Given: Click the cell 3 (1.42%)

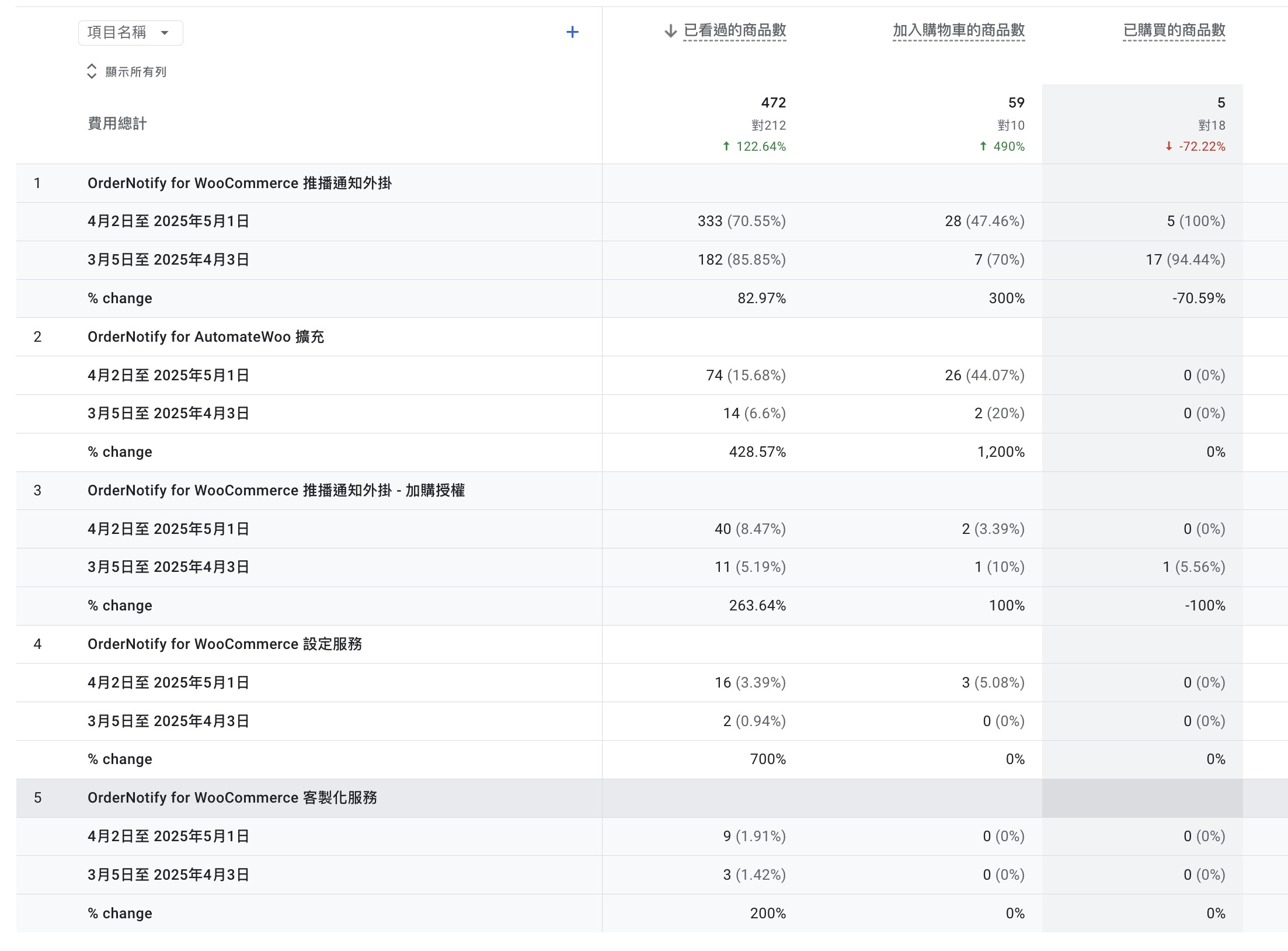Looking at the screenshot, I should click(754, 875).
